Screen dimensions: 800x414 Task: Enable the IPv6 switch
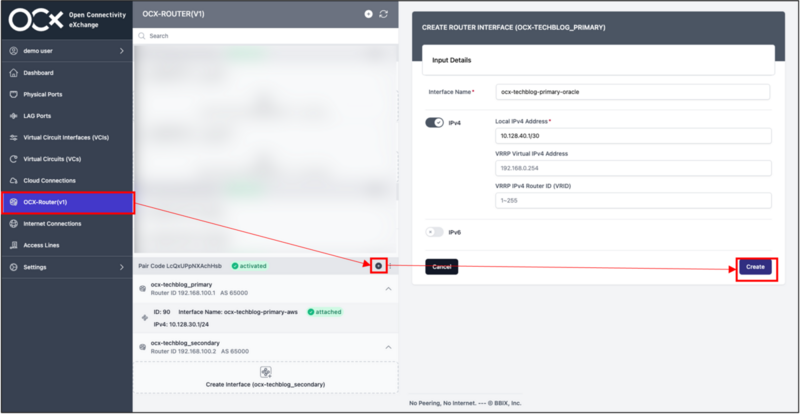tap(435, 232)
